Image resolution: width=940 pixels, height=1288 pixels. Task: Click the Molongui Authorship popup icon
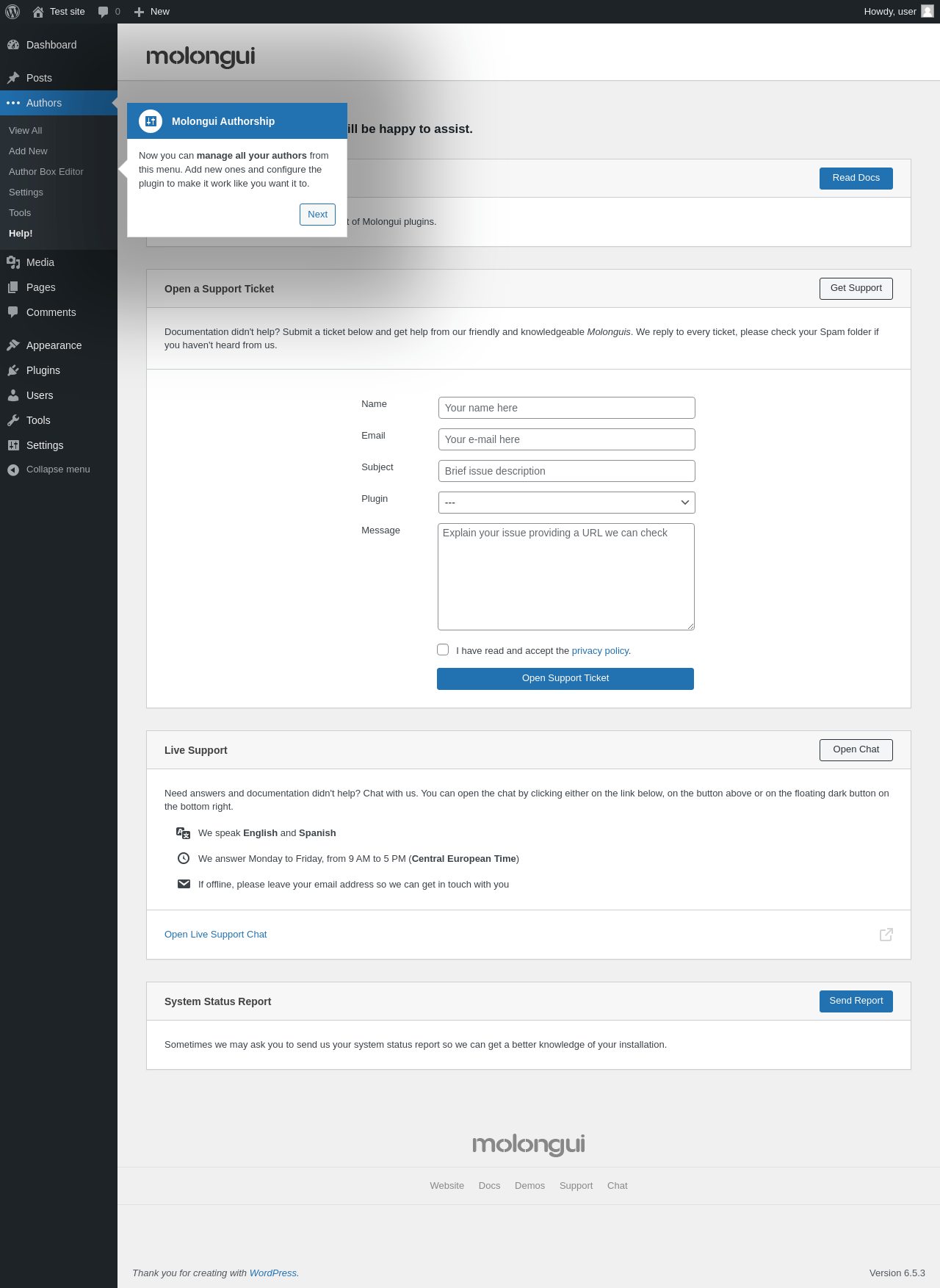click(151, 121)
